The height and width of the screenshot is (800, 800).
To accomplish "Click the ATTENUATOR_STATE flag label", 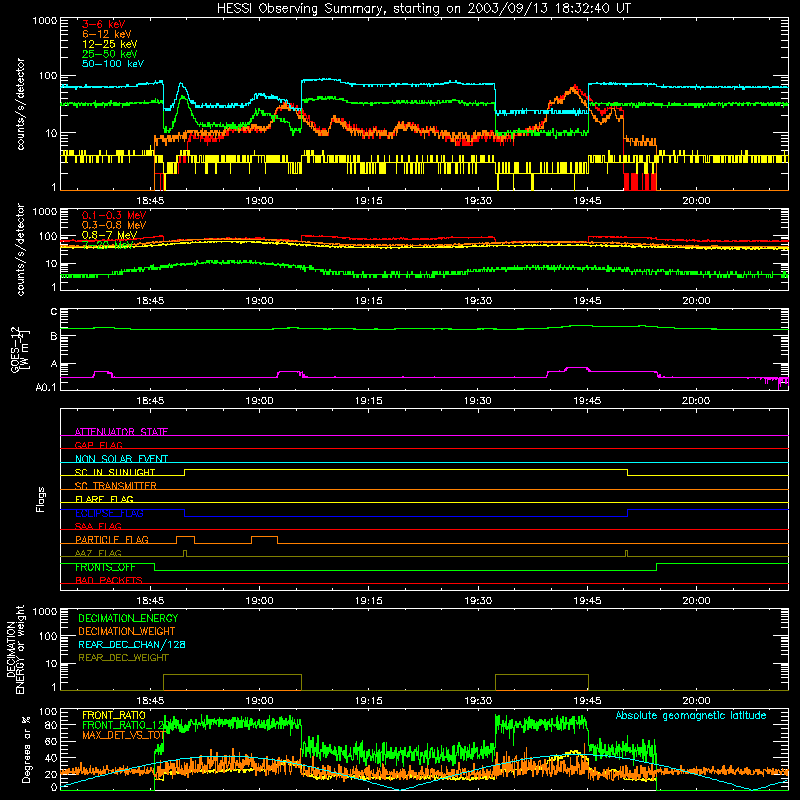I will (121, 432).
